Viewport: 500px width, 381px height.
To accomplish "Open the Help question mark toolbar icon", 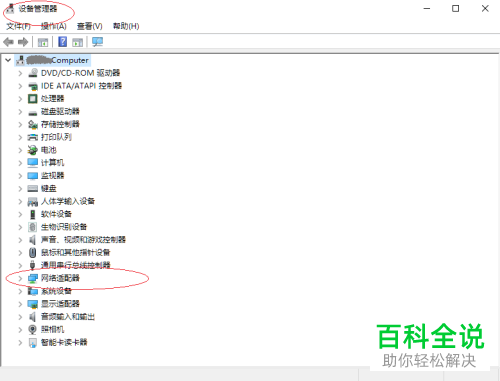I will pyautogui.click(x=62, y=42).
